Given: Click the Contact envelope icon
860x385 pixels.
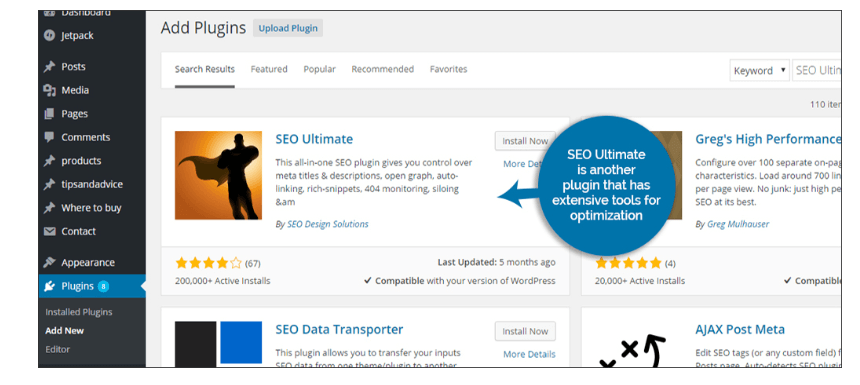Looking at the screenshot, I should click(x=50, y=231).
